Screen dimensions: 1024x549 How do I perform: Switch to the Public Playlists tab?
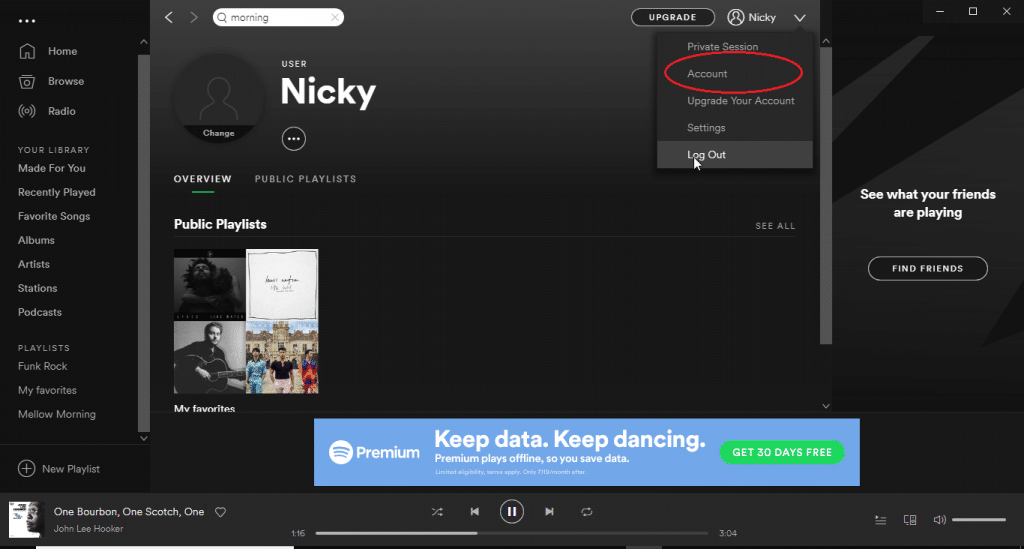click(306, 179)
